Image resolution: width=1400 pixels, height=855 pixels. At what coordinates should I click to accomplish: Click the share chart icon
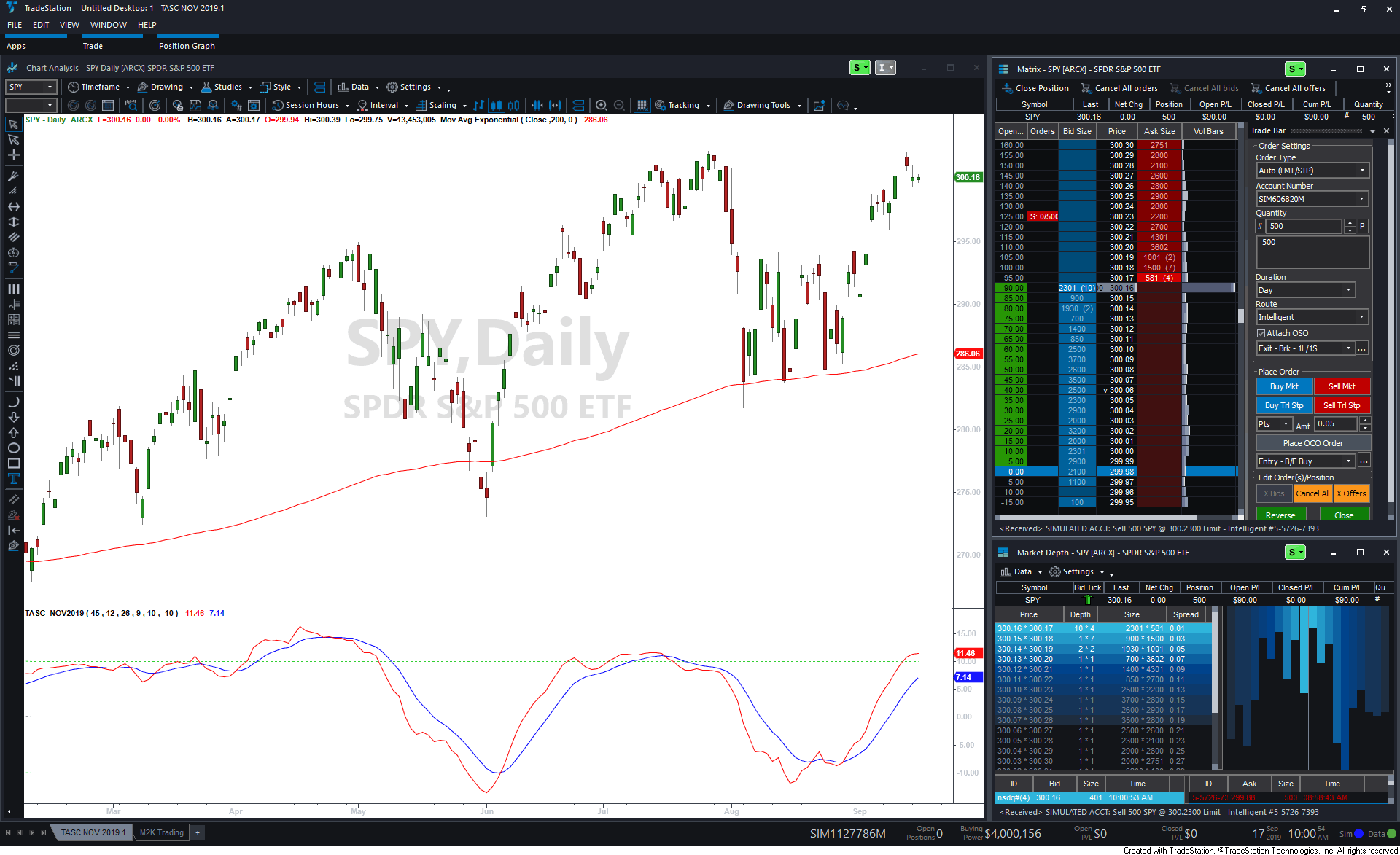(x=819, y=106)
